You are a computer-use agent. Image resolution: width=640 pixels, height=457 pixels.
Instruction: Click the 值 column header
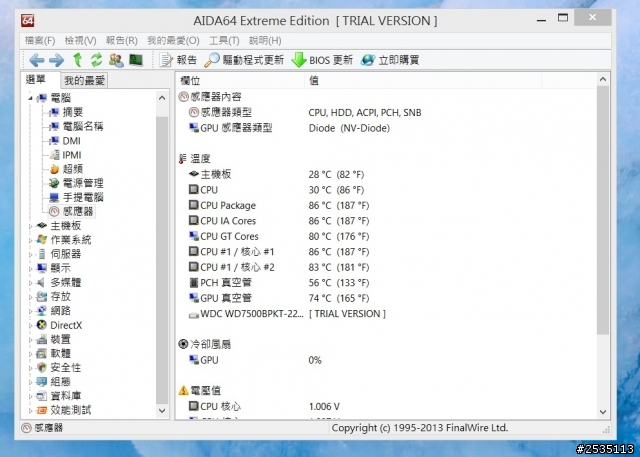(x=423, y=81)
